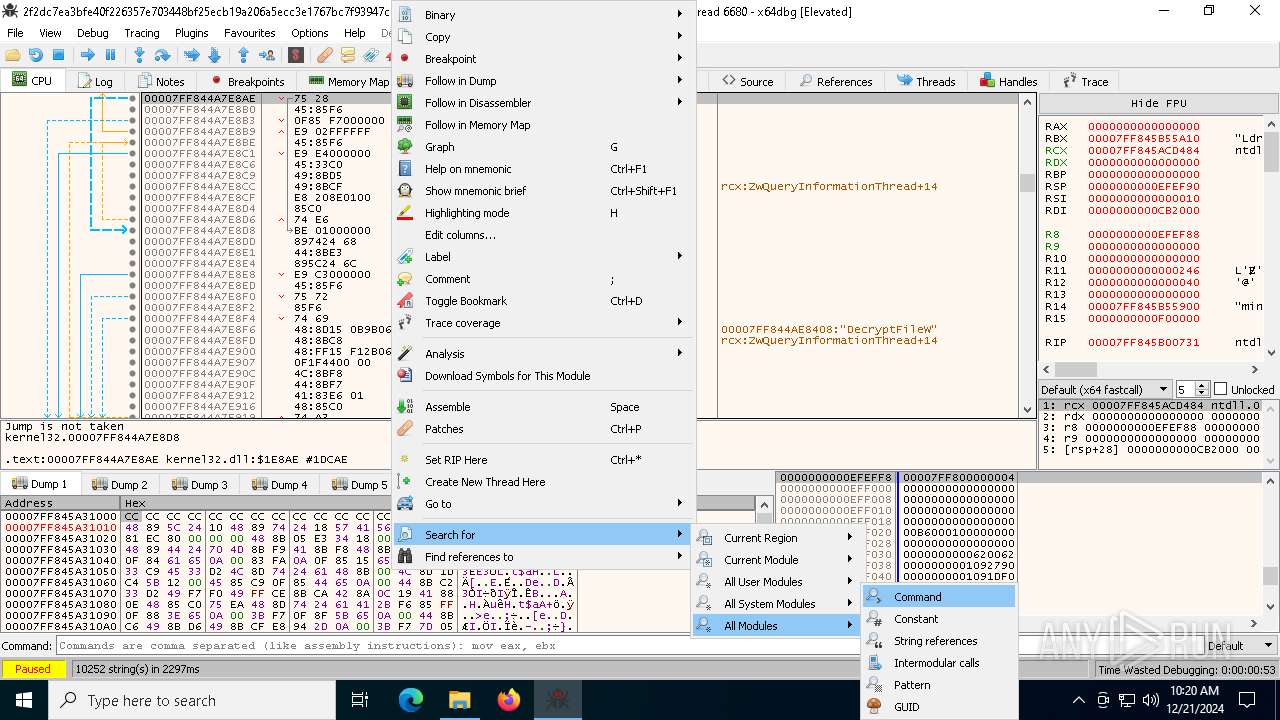The height and width of the screenshot is (720, 1280).
Task: Click the Intermodular calls icon
Action: pyautogui.click(x=874, y=663)
